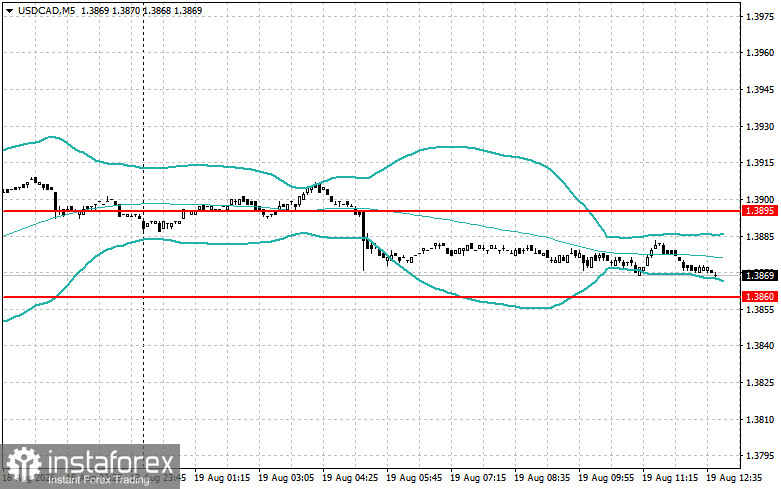Click the 19 Aug 07:15 time label
Screen dimensions: 781x489
point(478,478)
